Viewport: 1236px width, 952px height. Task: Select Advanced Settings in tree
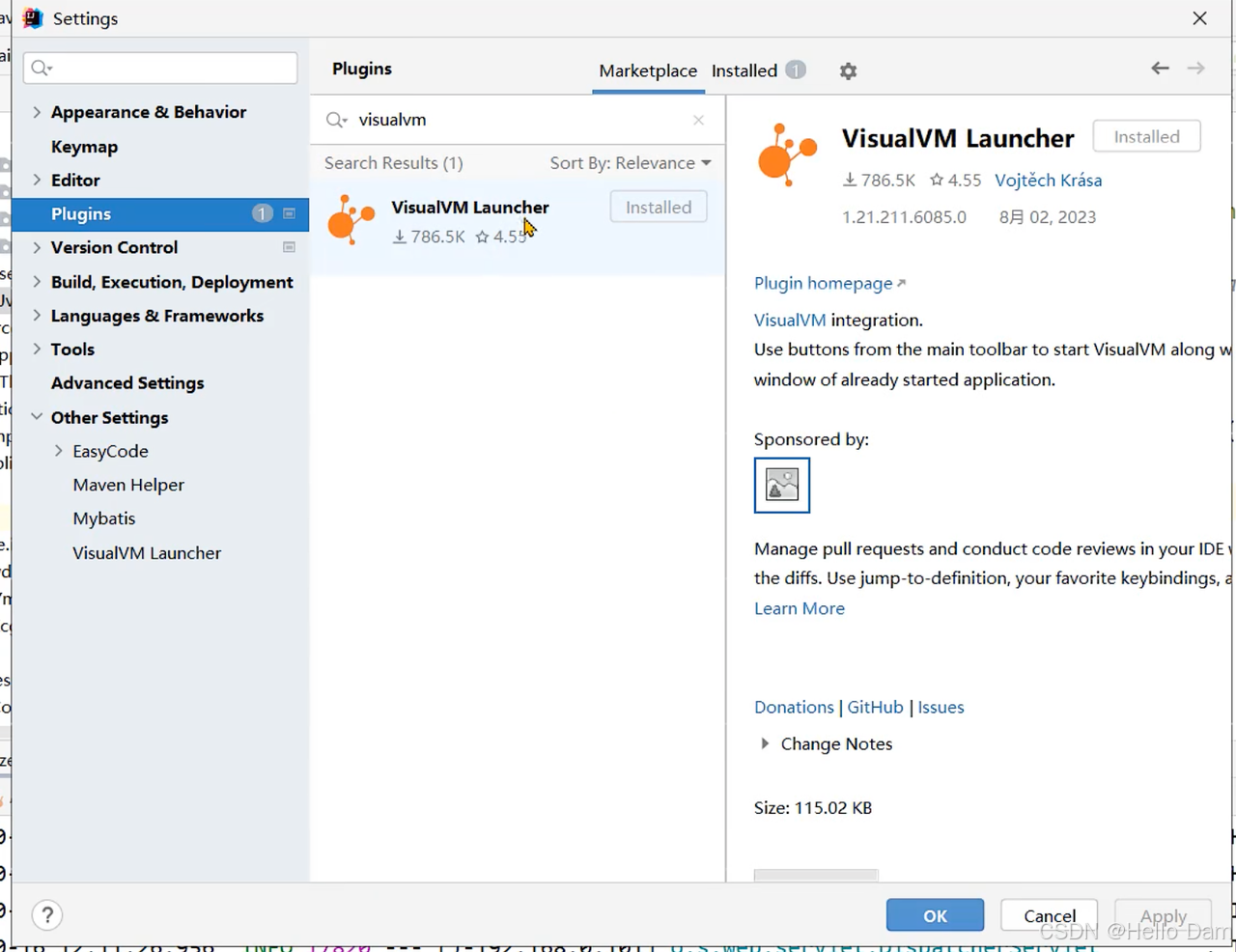tap(127, 383)
